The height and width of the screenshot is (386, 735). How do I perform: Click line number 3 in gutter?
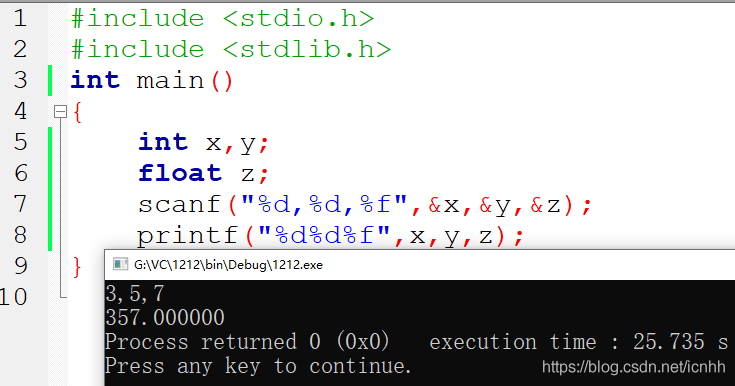point(20,80)
